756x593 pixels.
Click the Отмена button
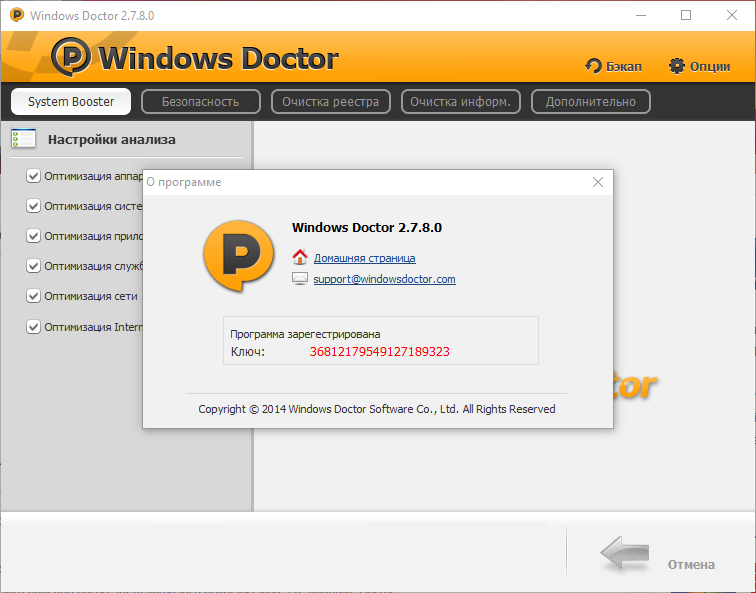[x=691, y=565]
